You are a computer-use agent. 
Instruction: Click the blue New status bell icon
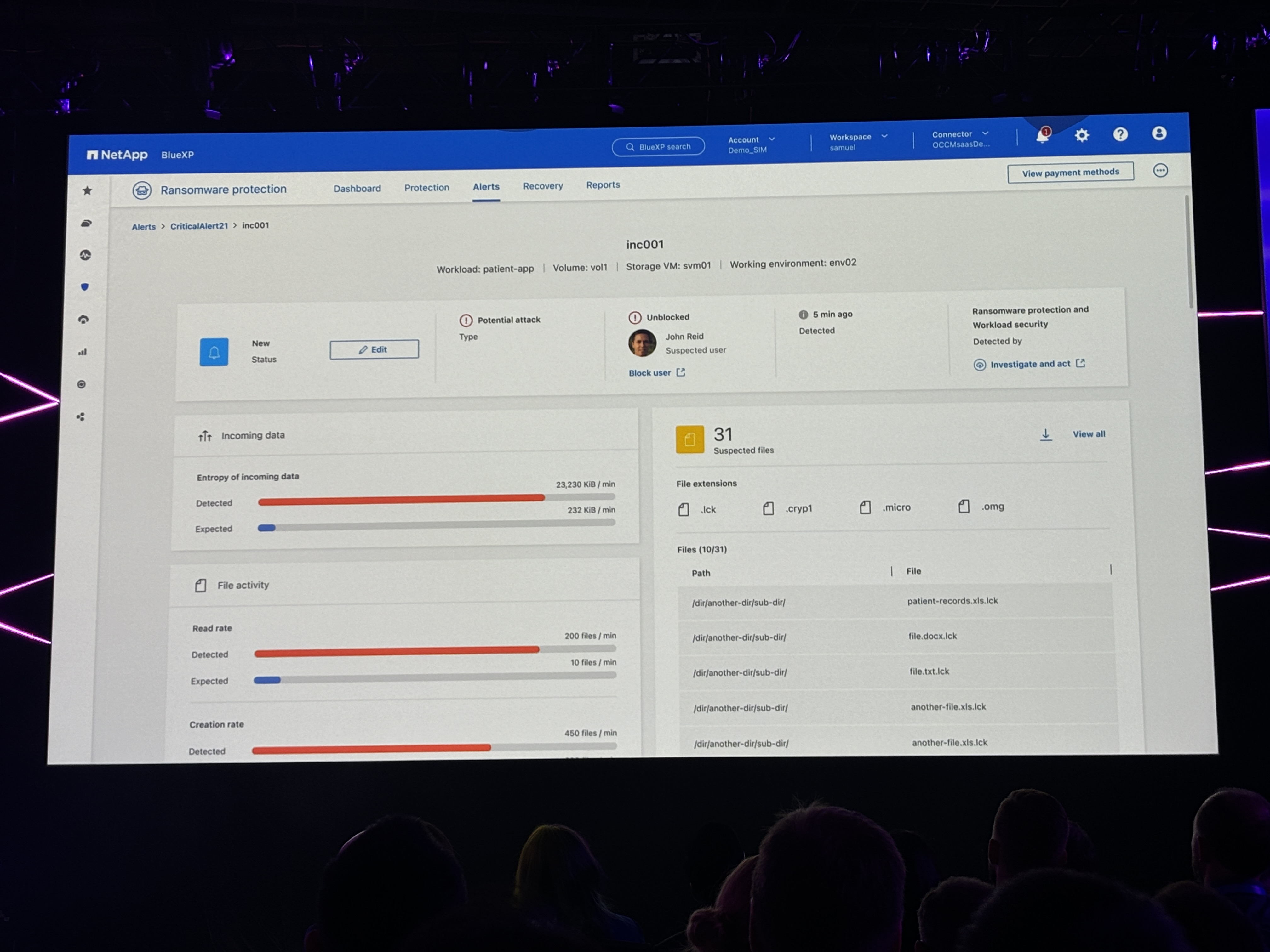point(214,352)
